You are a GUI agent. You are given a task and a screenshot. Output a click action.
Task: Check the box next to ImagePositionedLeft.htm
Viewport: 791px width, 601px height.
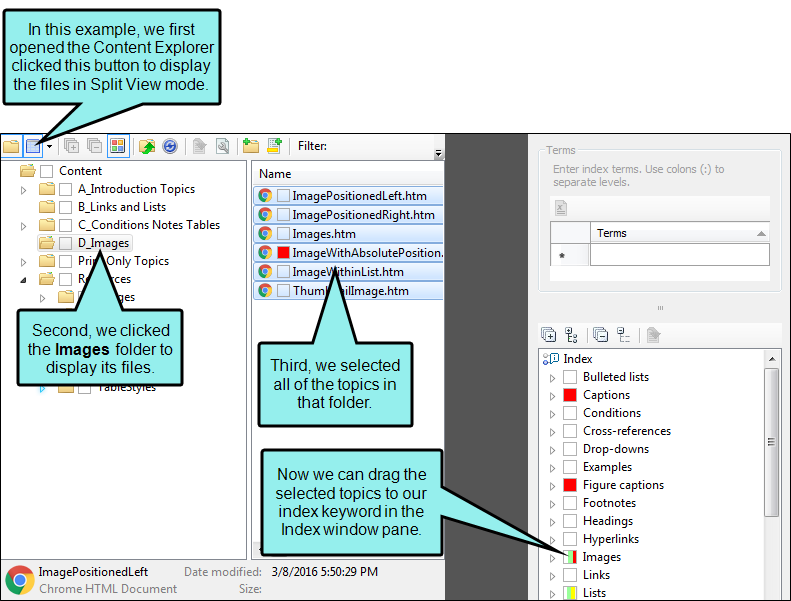[x=284, y=197]
